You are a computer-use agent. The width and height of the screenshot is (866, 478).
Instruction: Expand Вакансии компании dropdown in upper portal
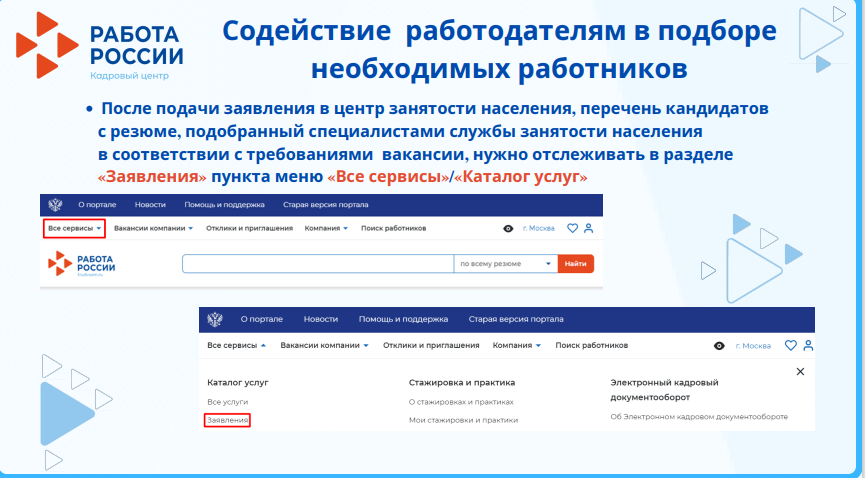pyautogui.click(x=154, y=228)
